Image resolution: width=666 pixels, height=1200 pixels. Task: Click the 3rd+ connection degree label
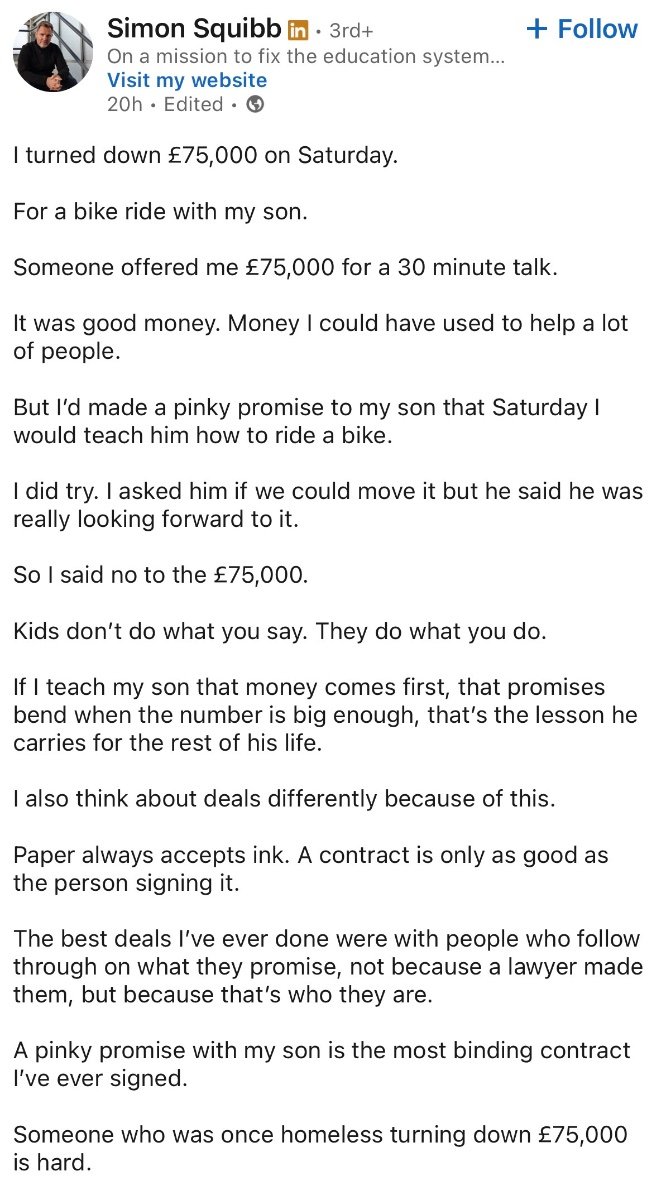tap(351, 30)
